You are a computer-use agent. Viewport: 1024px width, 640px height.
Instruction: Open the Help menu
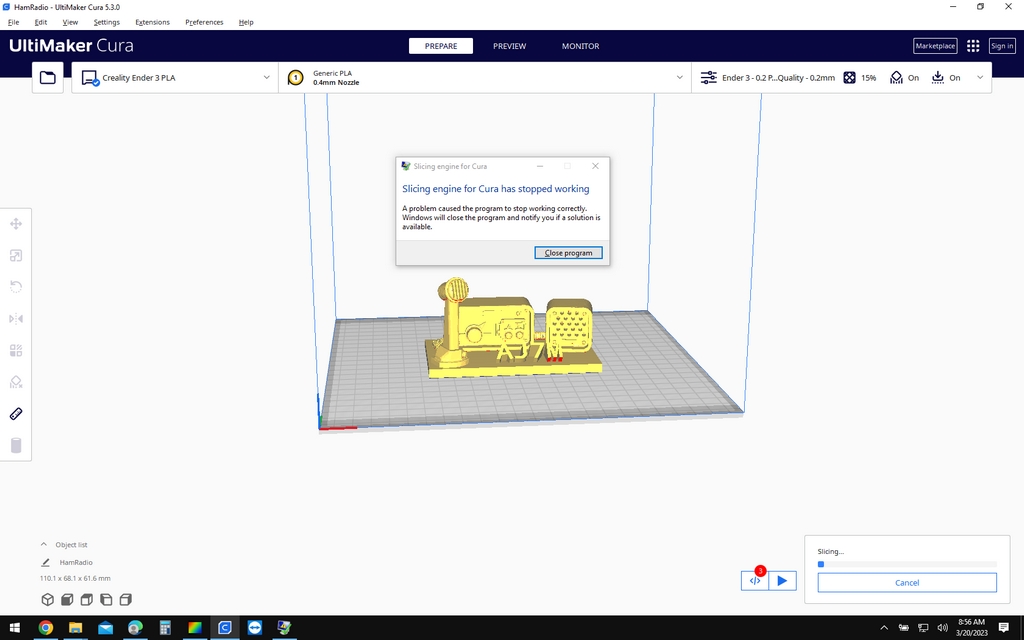coord(246,22)
